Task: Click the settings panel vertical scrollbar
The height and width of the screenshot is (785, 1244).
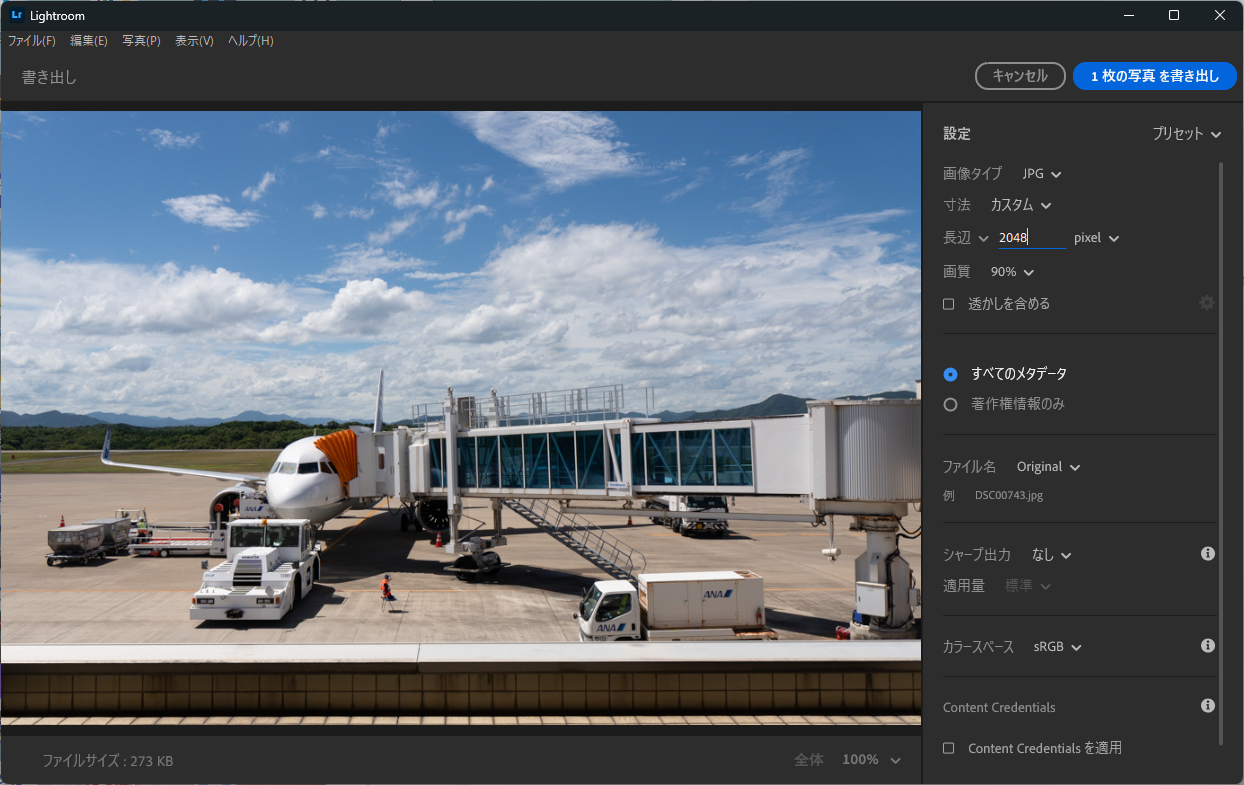Action: [1220, 452]
